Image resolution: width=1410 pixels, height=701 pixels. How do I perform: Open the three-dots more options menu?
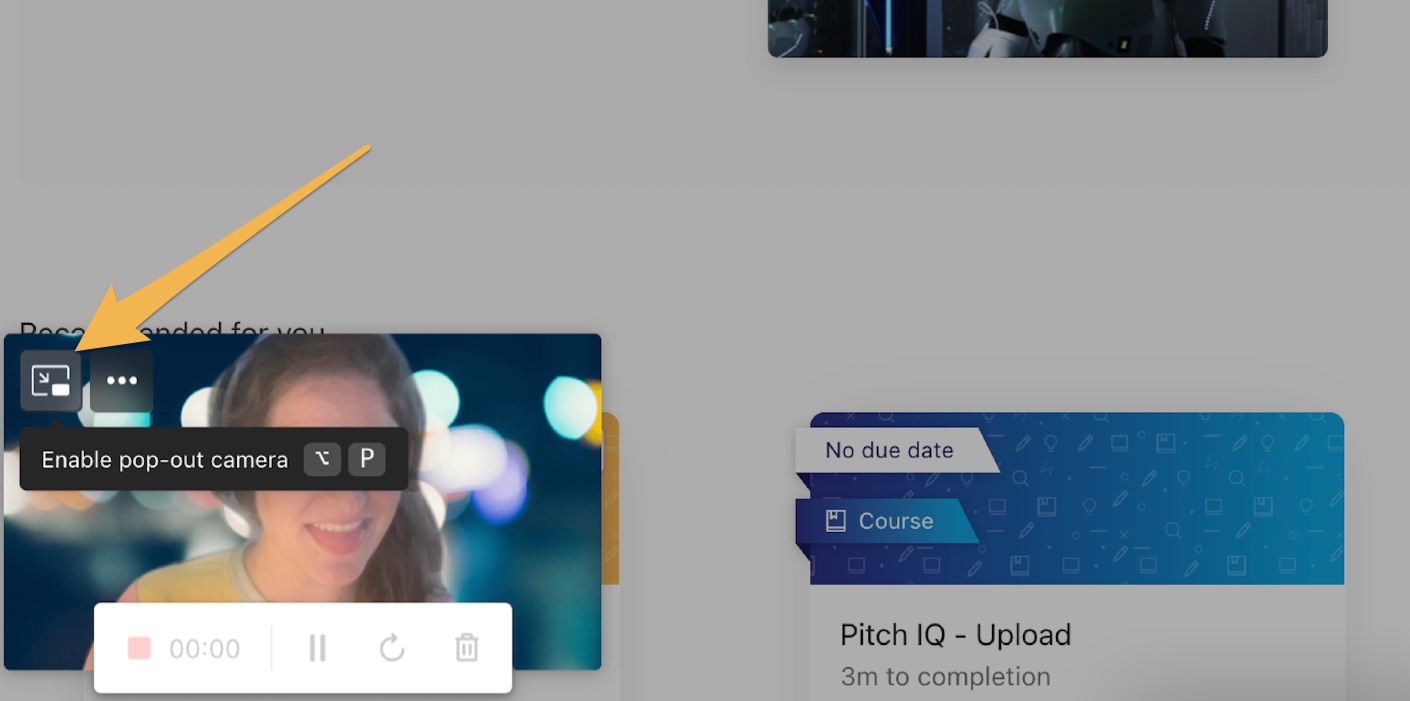click(x=122, y=381)
